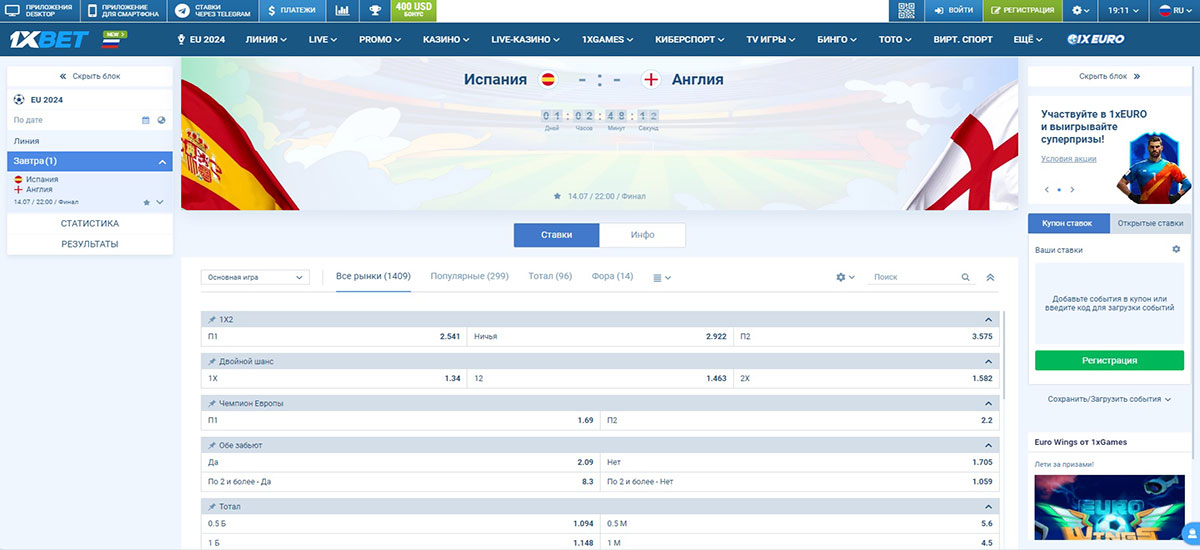This screenshot has height=550, width=1200.
Task: Click the globe icon next to По дате
Action: pyautogui.click(x=161, y=120)
